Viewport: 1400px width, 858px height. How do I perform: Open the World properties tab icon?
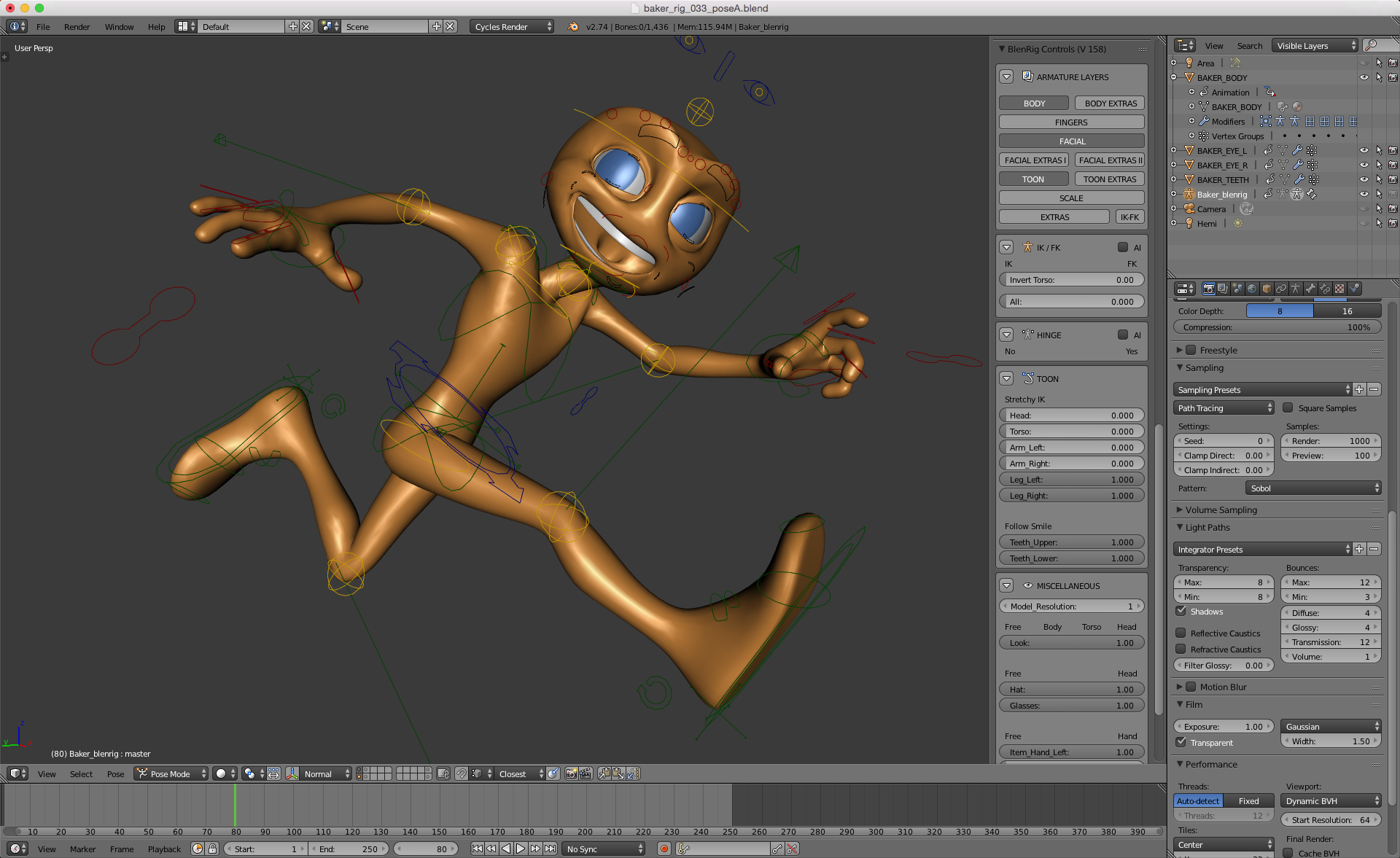[x=1252, y=289]
